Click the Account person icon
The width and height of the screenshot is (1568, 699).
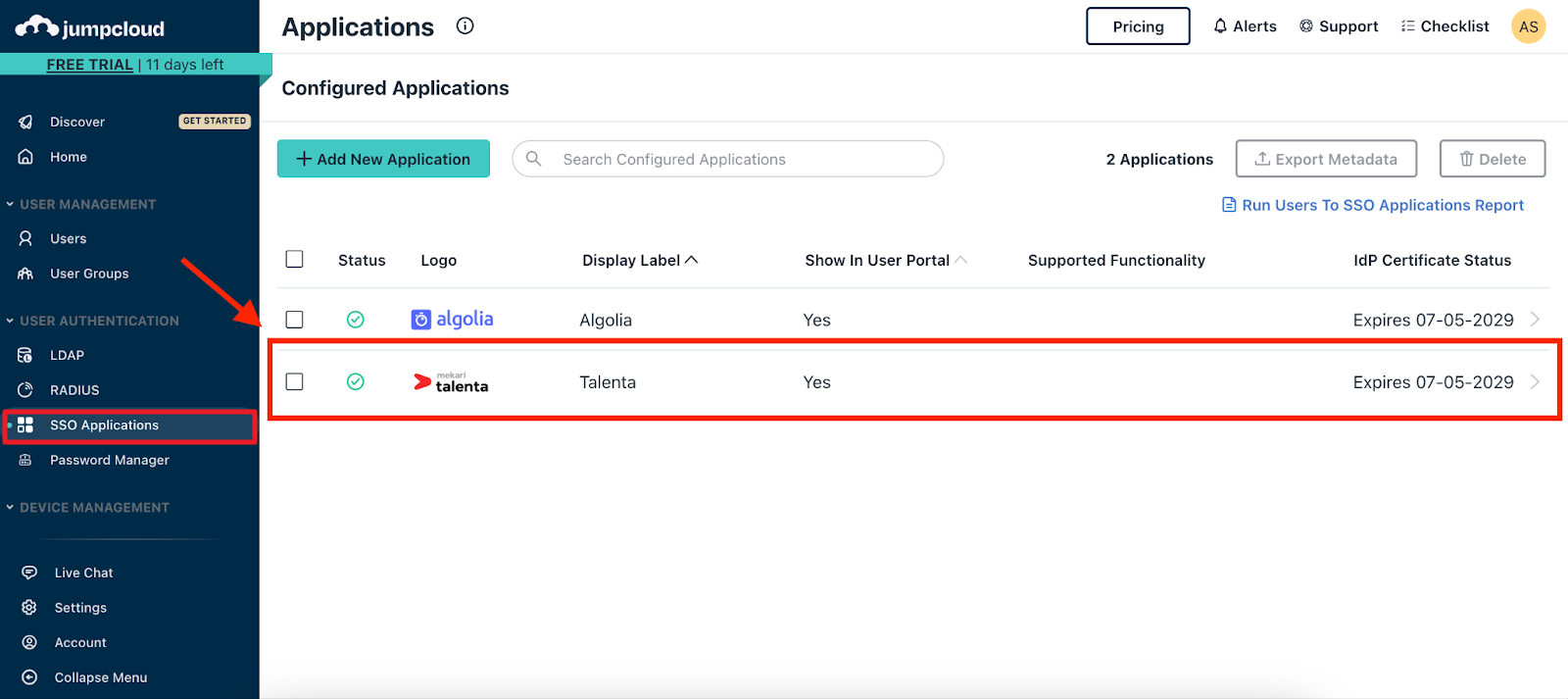coord(29,642)
